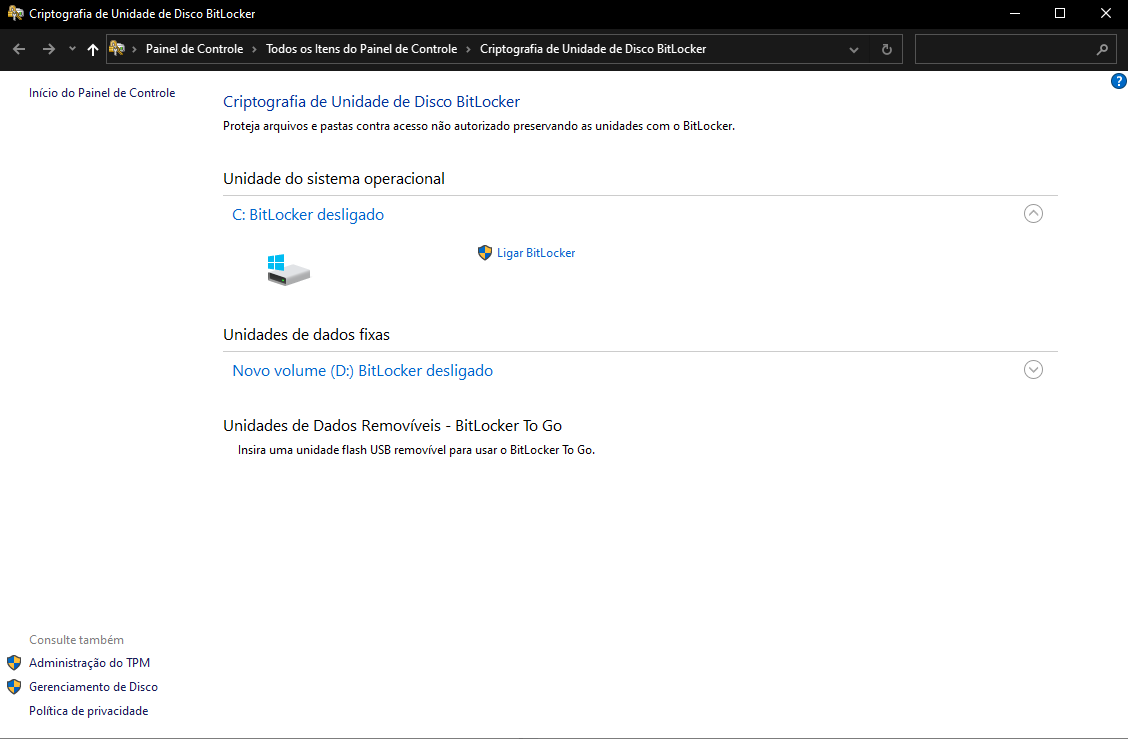Click Criptografia de Unidade de Disco BitLocker page title
This screenshot has height=739, width=1128.
tap(371, 101)
